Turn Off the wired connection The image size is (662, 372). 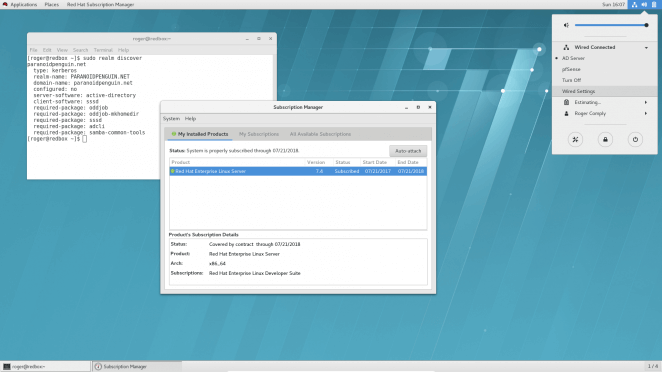coord(571,80)
